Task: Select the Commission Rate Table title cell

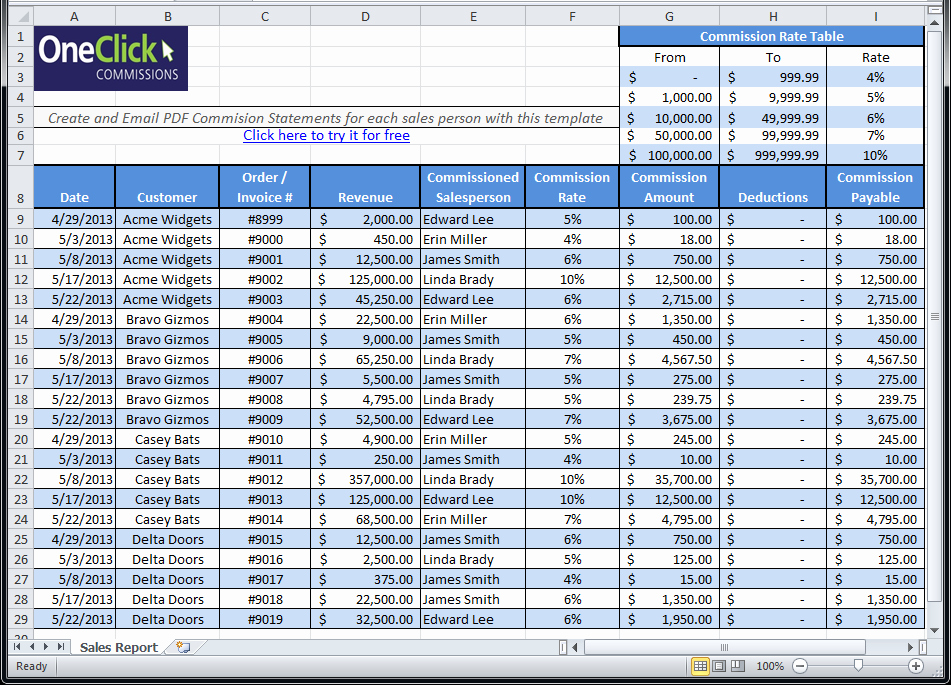Action: click(x=771, y=36)
